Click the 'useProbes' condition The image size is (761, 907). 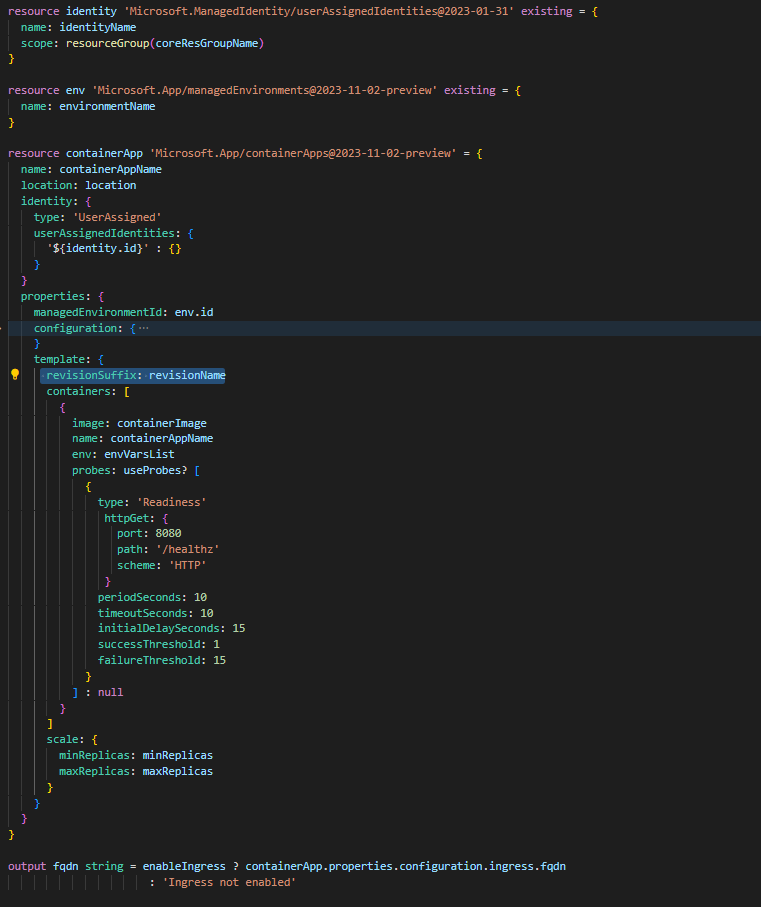[152, 471]
